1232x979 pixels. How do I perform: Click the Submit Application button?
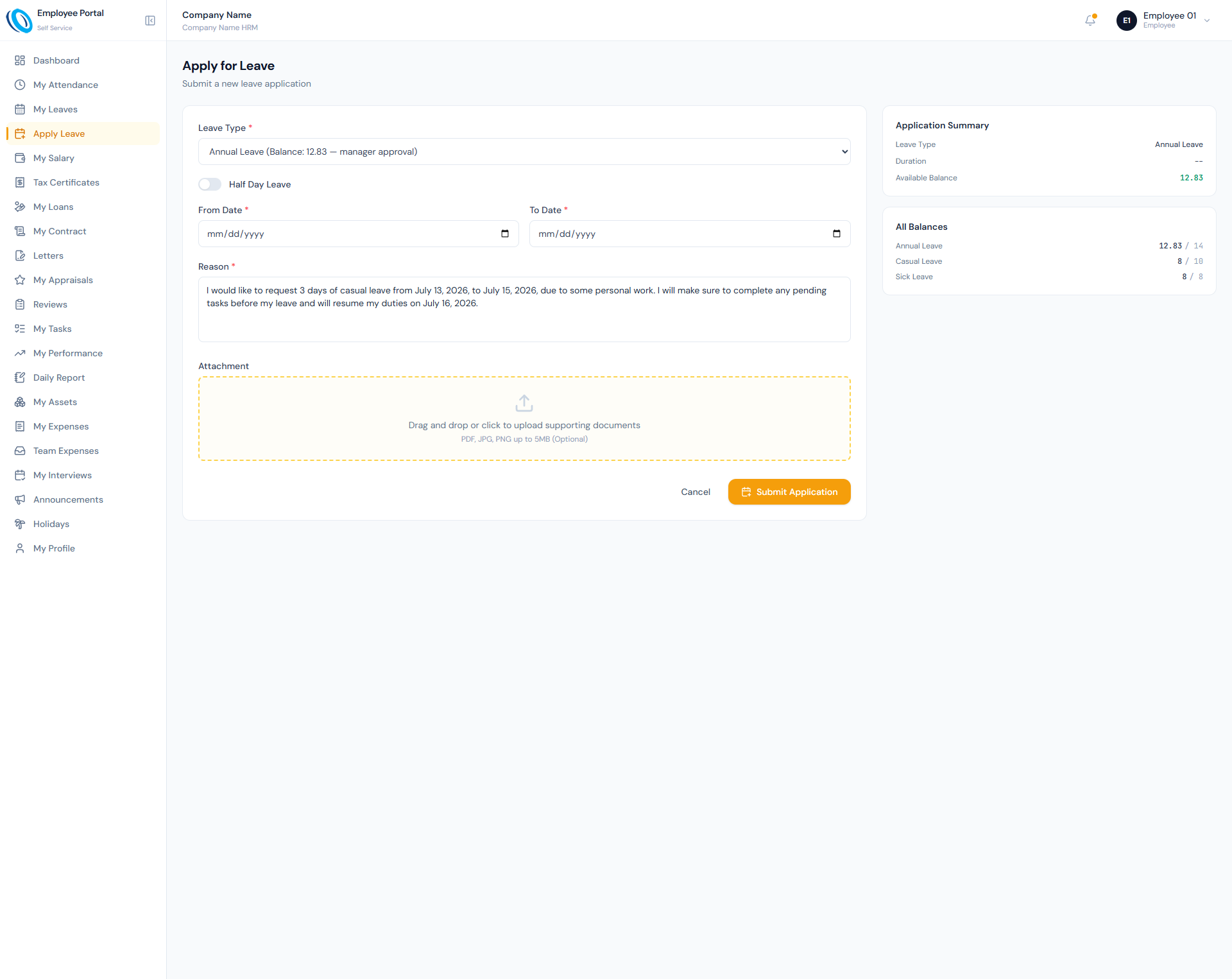(789, 492)
